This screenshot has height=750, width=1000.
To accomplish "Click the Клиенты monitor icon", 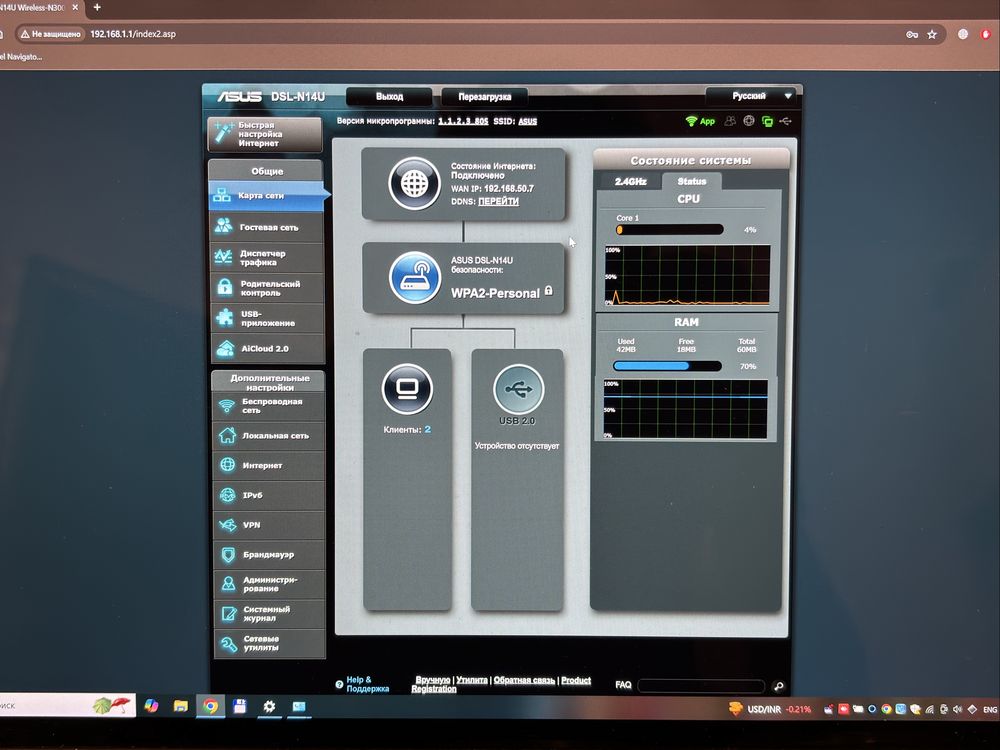I will (407, 389).
